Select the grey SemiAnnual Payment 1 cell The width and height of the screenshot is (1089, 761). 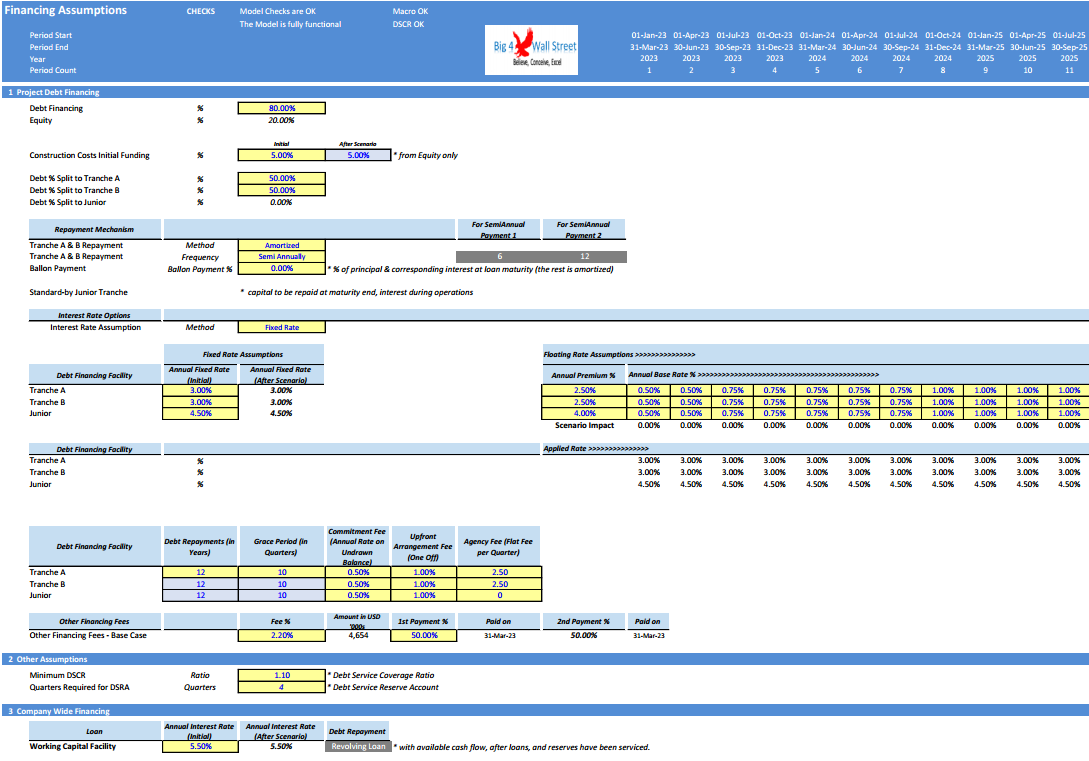(x=499, y=257)
